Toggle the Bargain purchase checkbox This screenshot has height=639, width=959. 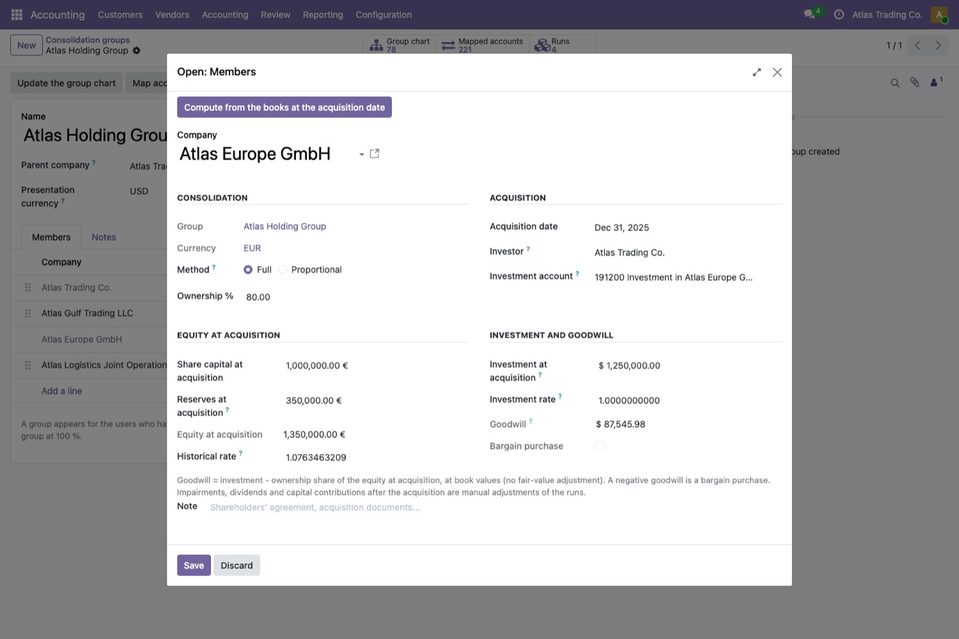coord(600,446)
